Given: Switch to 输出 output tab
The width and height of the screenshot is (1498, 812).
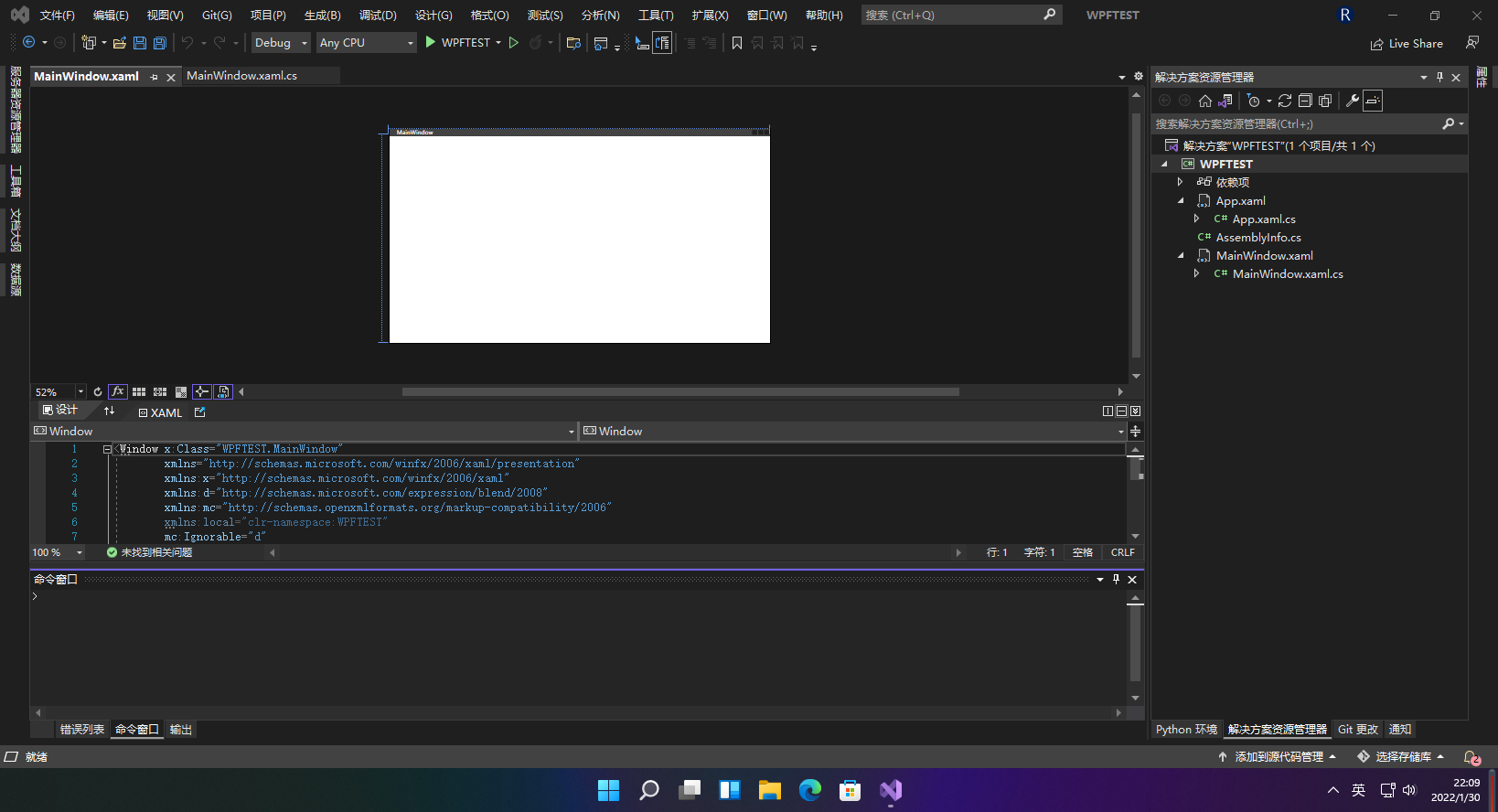Looking at the screenshot, I should tap(181, 729).
